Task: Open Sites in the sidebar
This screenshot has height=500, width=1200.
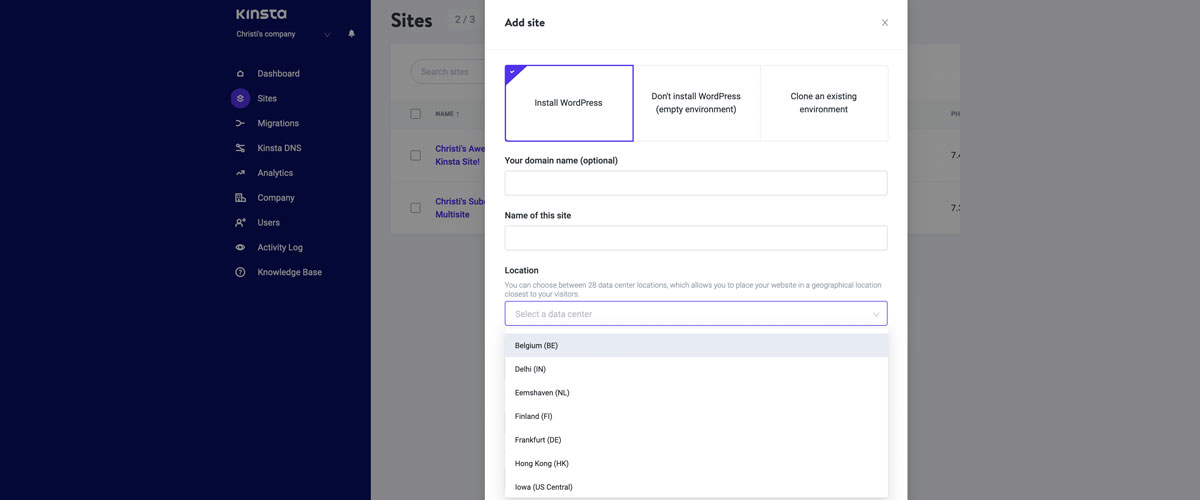Action: pyautogui.click(x=267, y=98)
